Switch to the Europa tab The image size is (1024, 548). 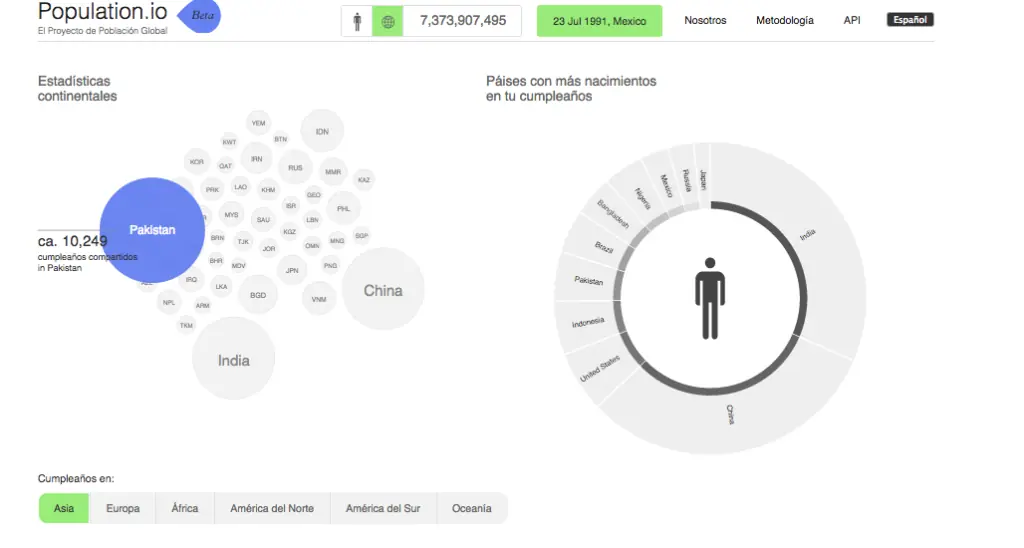[x=123, y=508]
